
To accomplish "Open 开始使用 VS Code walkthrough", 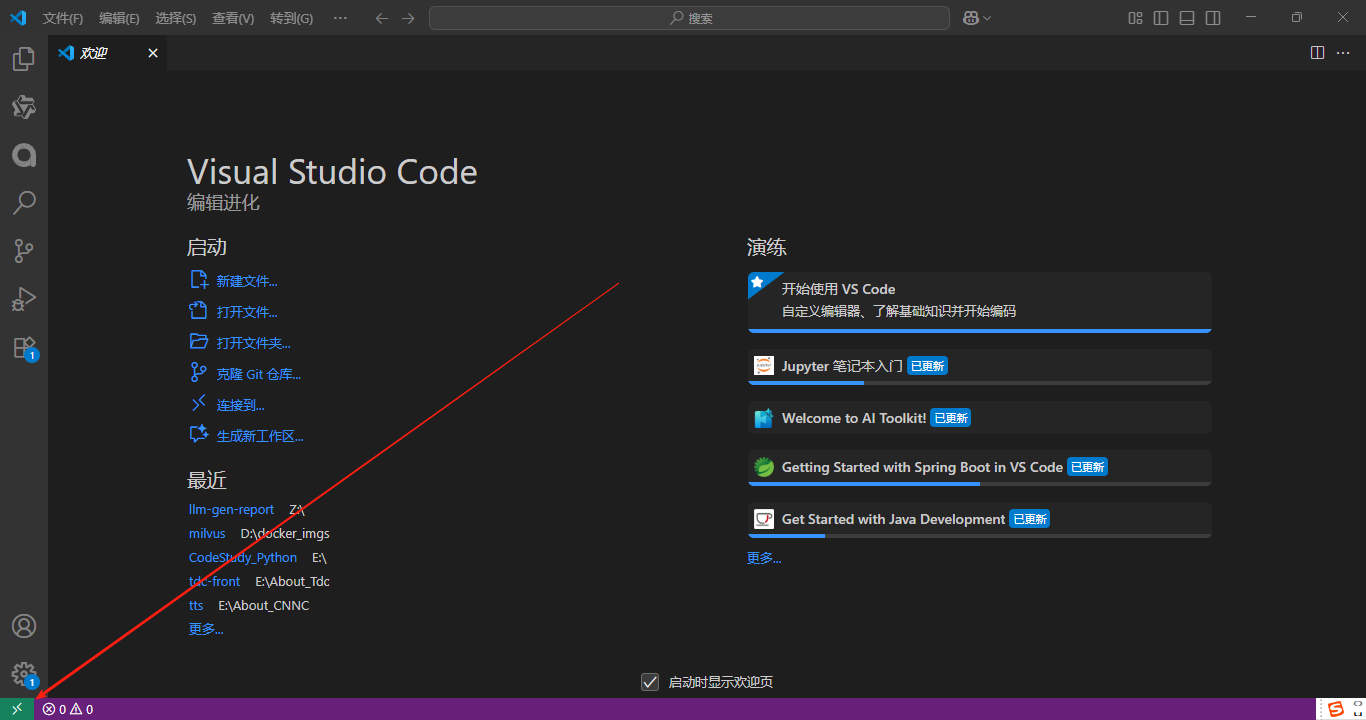I will (x=980, y=302).
